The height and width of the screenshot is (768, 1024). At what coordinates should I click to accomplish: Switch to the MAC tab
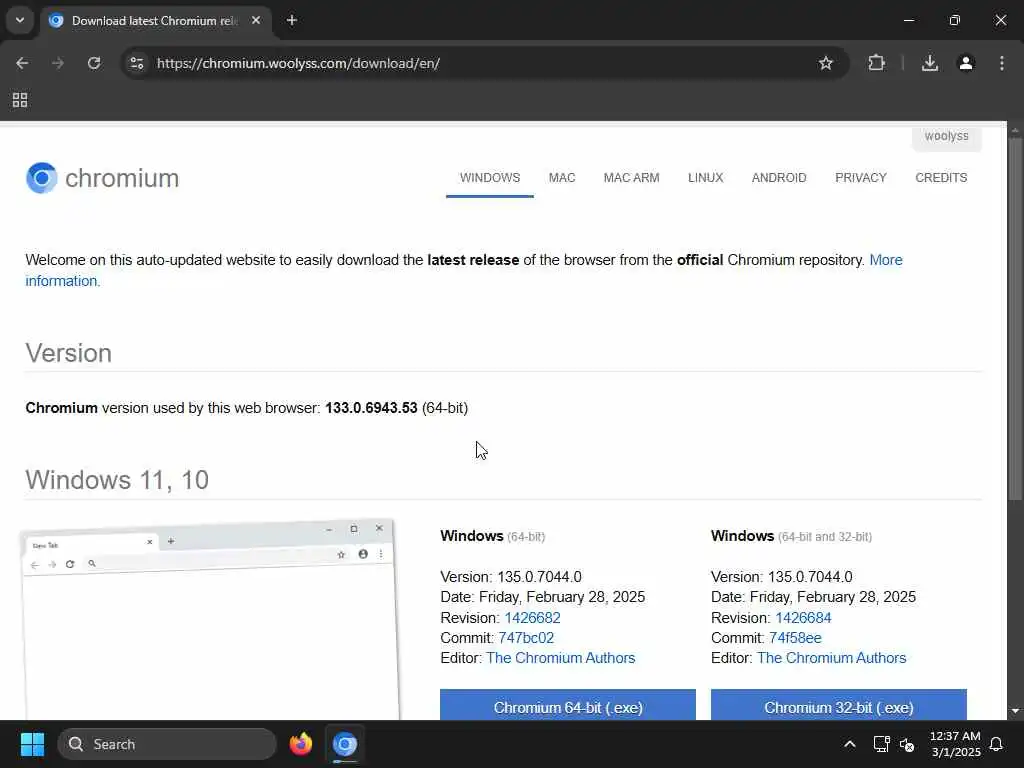click(562, 178)
